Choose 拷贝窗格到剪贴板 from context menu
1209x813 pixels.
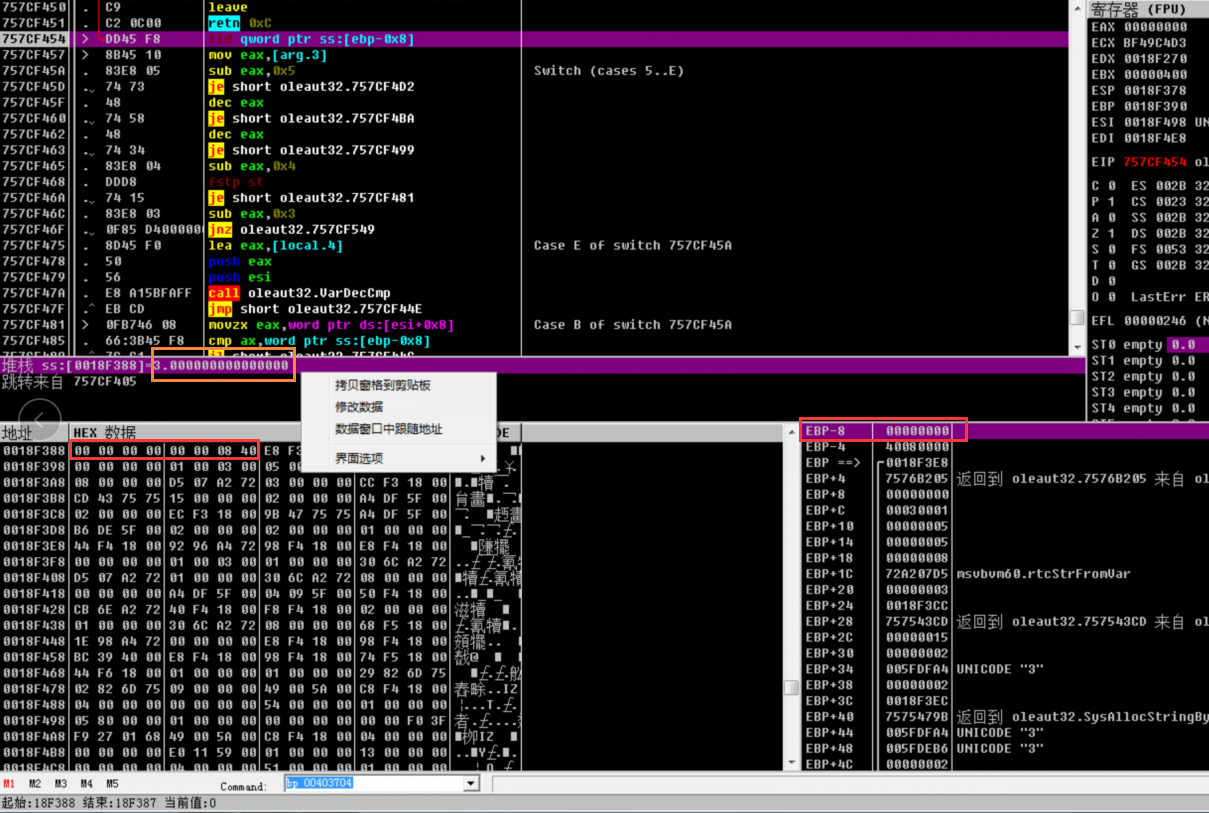pos(383,385)
